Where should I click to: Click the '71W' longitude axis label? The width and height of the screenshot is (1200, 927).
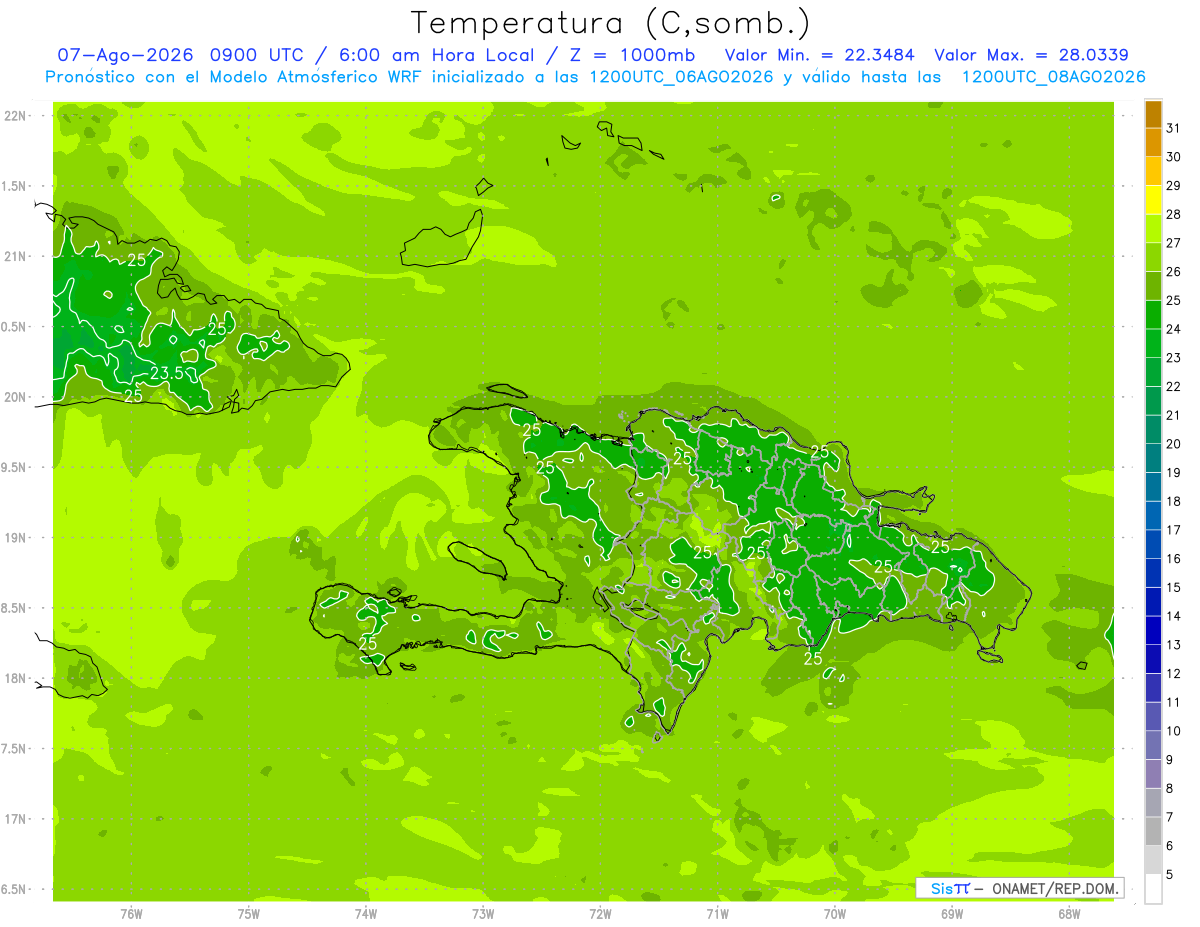tap(717, 914)
